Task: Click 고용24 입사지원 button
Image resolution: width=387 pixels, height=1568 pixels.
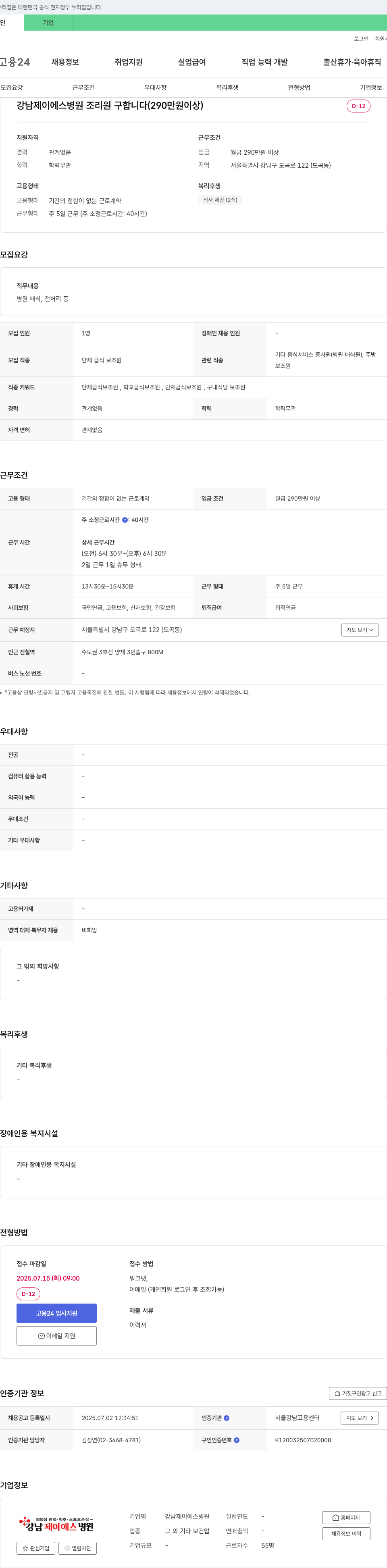Action: 56,1313
